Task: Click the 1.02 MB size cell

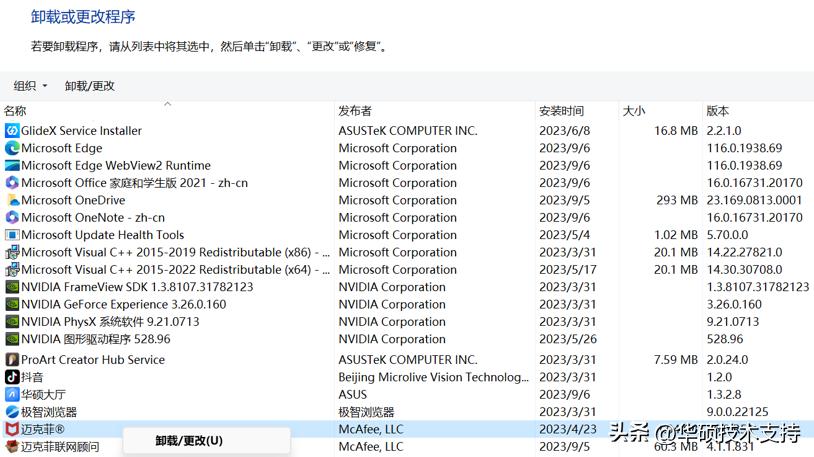Action: pyautogui.click(x=676, y=235)
